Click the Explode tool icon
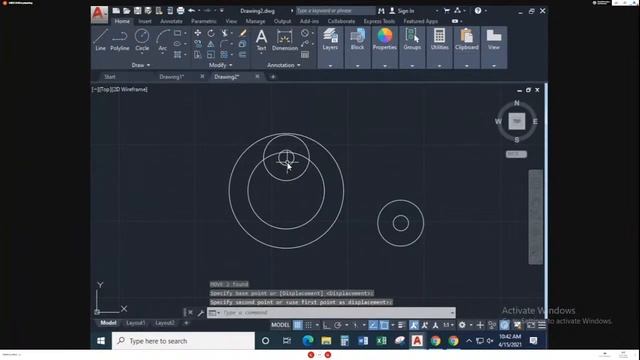This screenshot has width=640, height=360. click(242, 44)
